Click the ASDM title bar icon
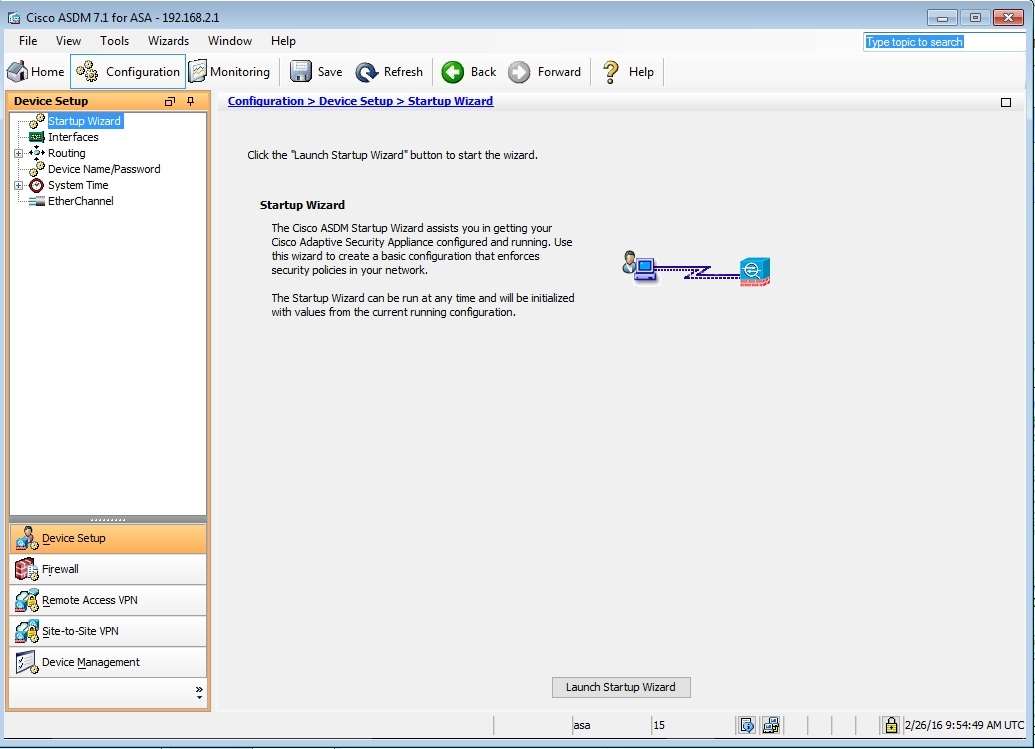Screen dimensions: 1035x749 14,18
